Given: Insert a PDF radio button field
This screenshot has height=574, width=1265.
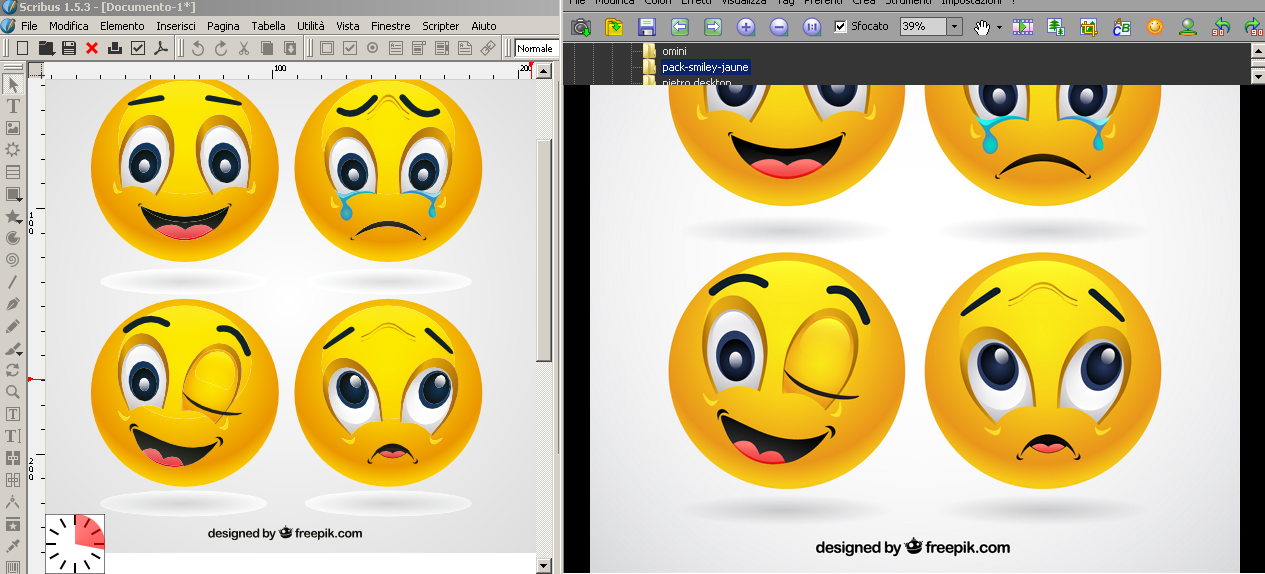Looking at the screenshot, I should tap(373, 47).
